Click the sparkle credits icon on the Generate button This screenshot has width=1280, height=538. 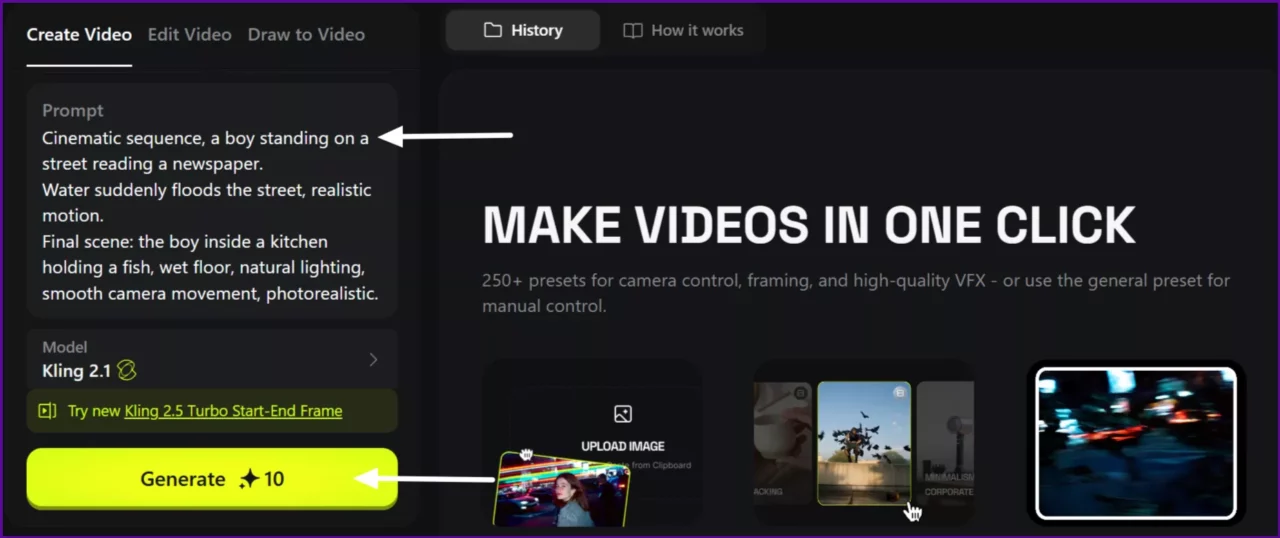[249, 479]
